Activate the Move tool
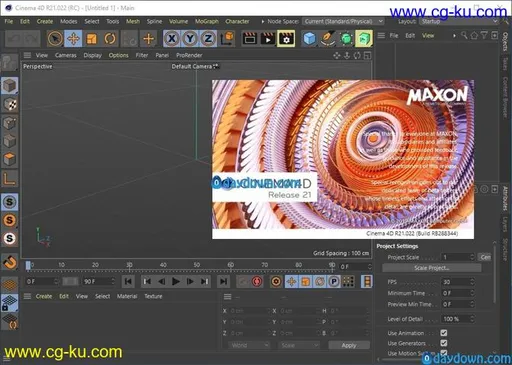This screenshot has height=365, width=512. coord(73,39)
